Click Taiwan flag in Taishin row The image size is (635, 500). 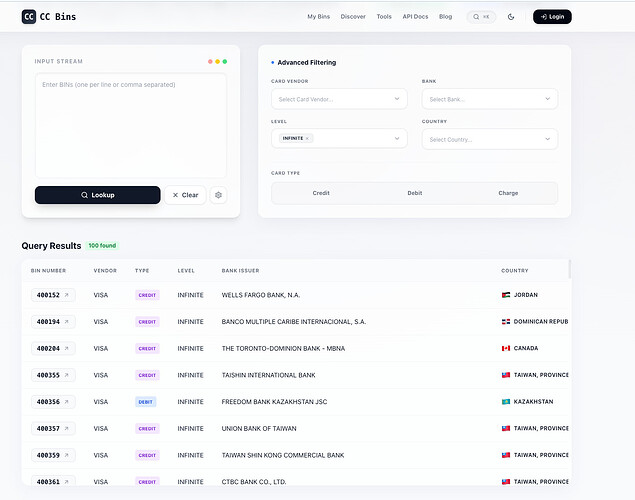[506, 375]
